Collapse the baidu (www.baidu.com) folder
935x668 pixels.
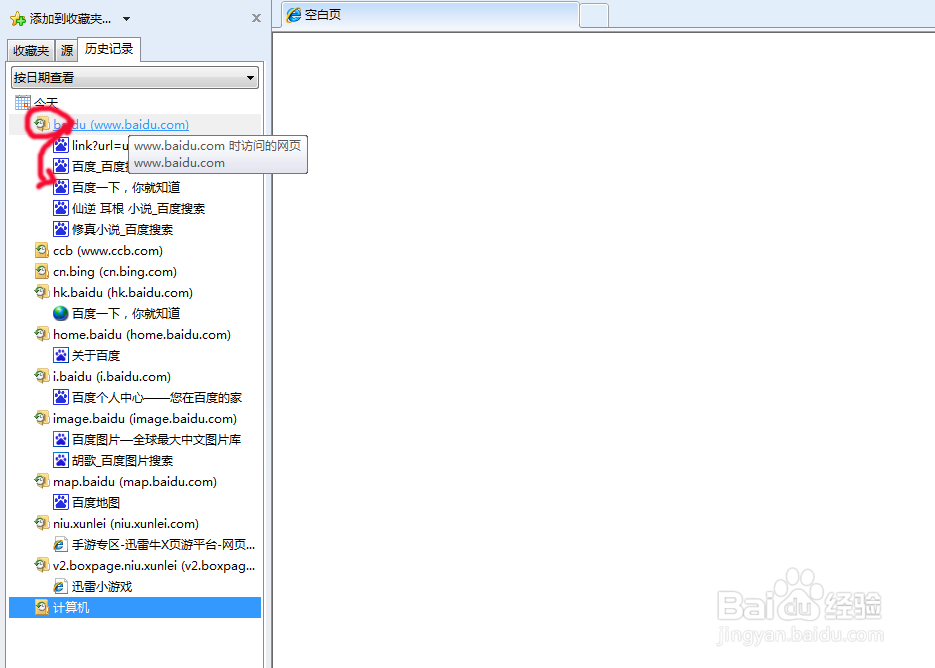pos(120,125)
